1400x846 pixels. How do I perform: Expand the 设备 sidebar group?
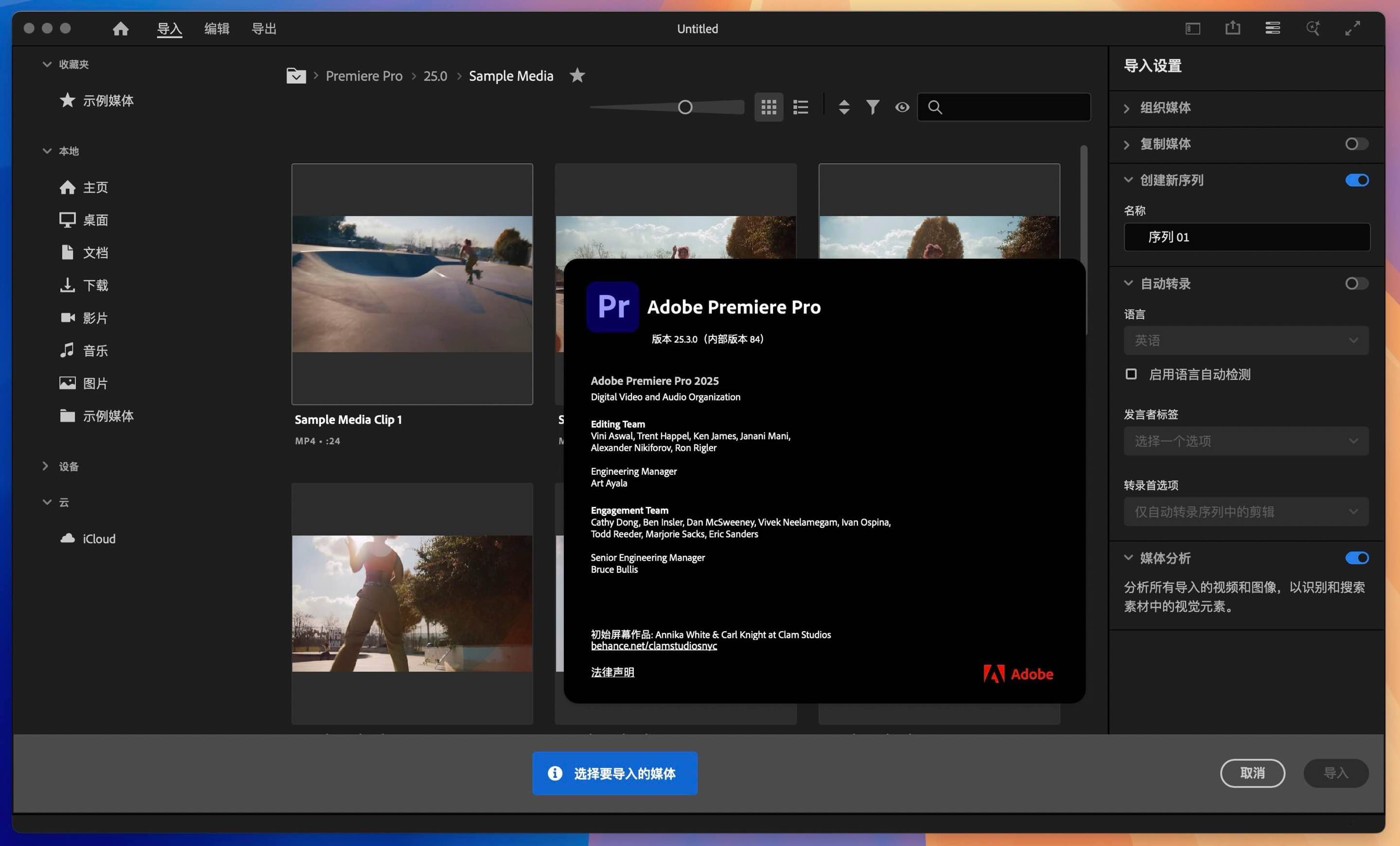(46, 466)
